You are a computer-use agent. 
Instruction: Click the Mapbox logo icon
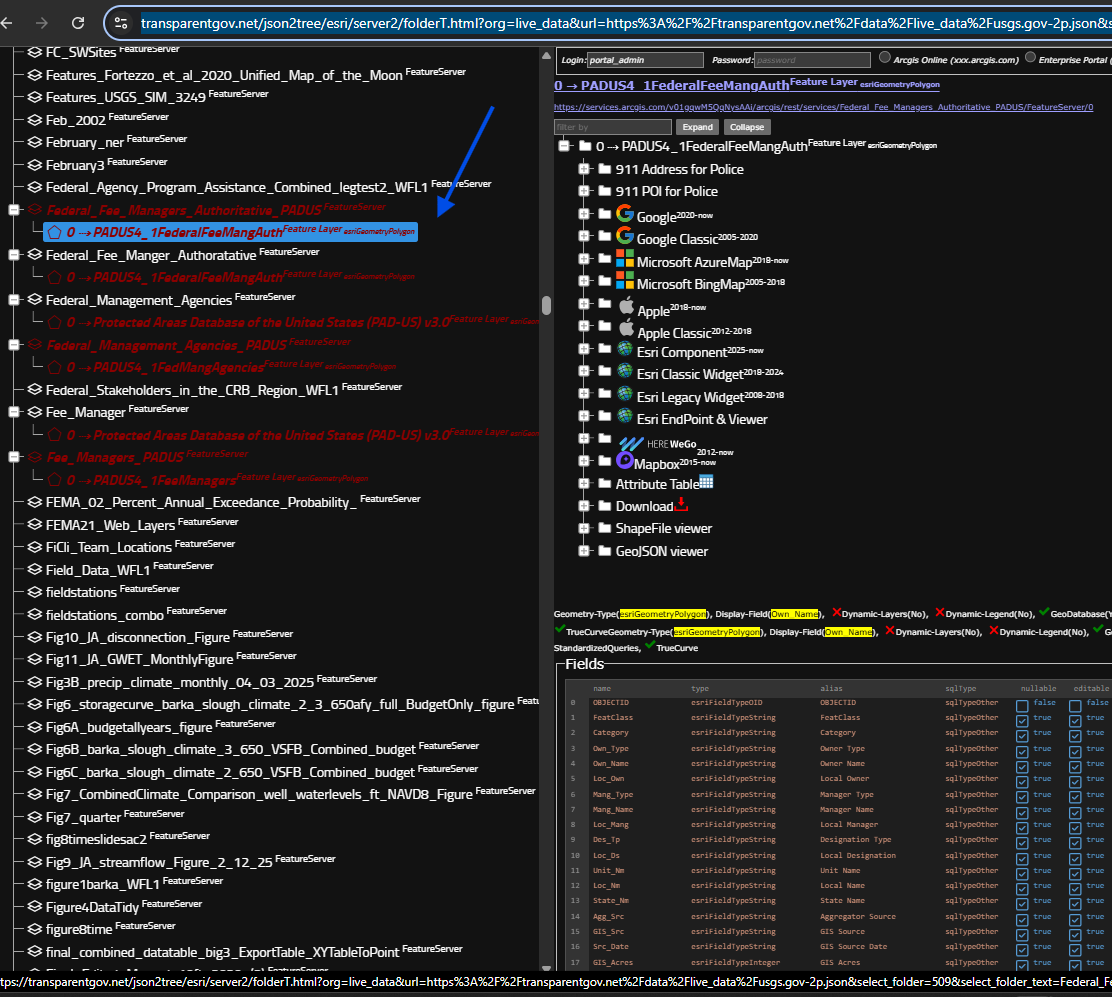coord(625,461)
